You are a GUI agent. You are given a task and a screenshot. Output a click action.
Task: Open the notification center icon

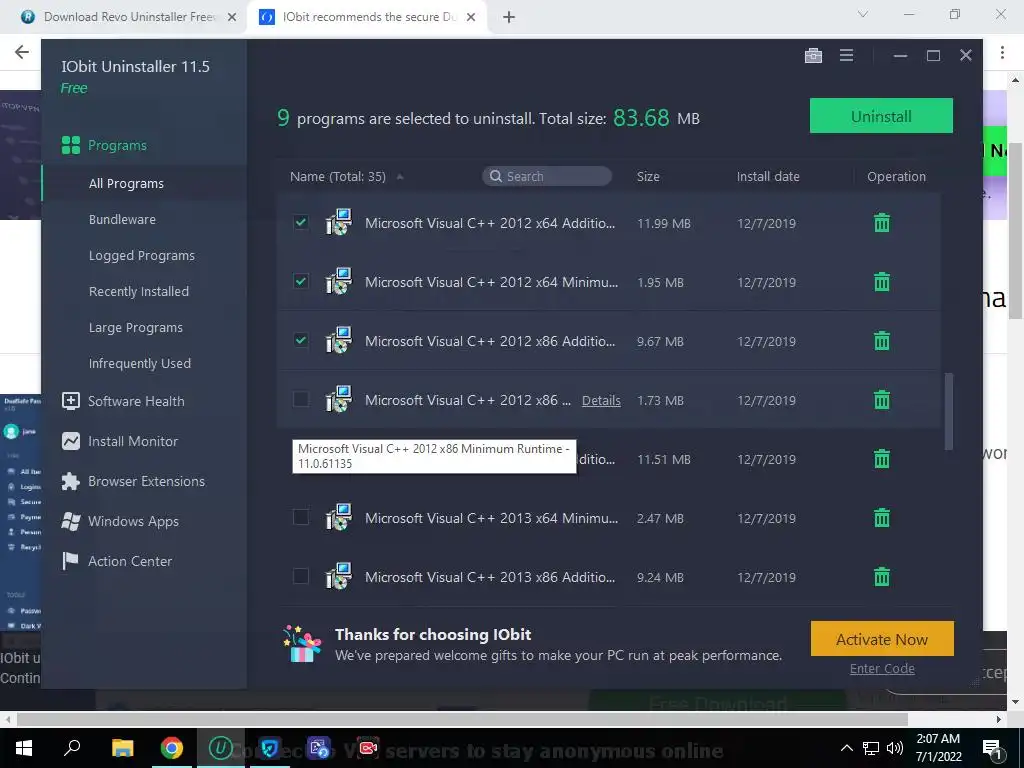coord(991,748)
